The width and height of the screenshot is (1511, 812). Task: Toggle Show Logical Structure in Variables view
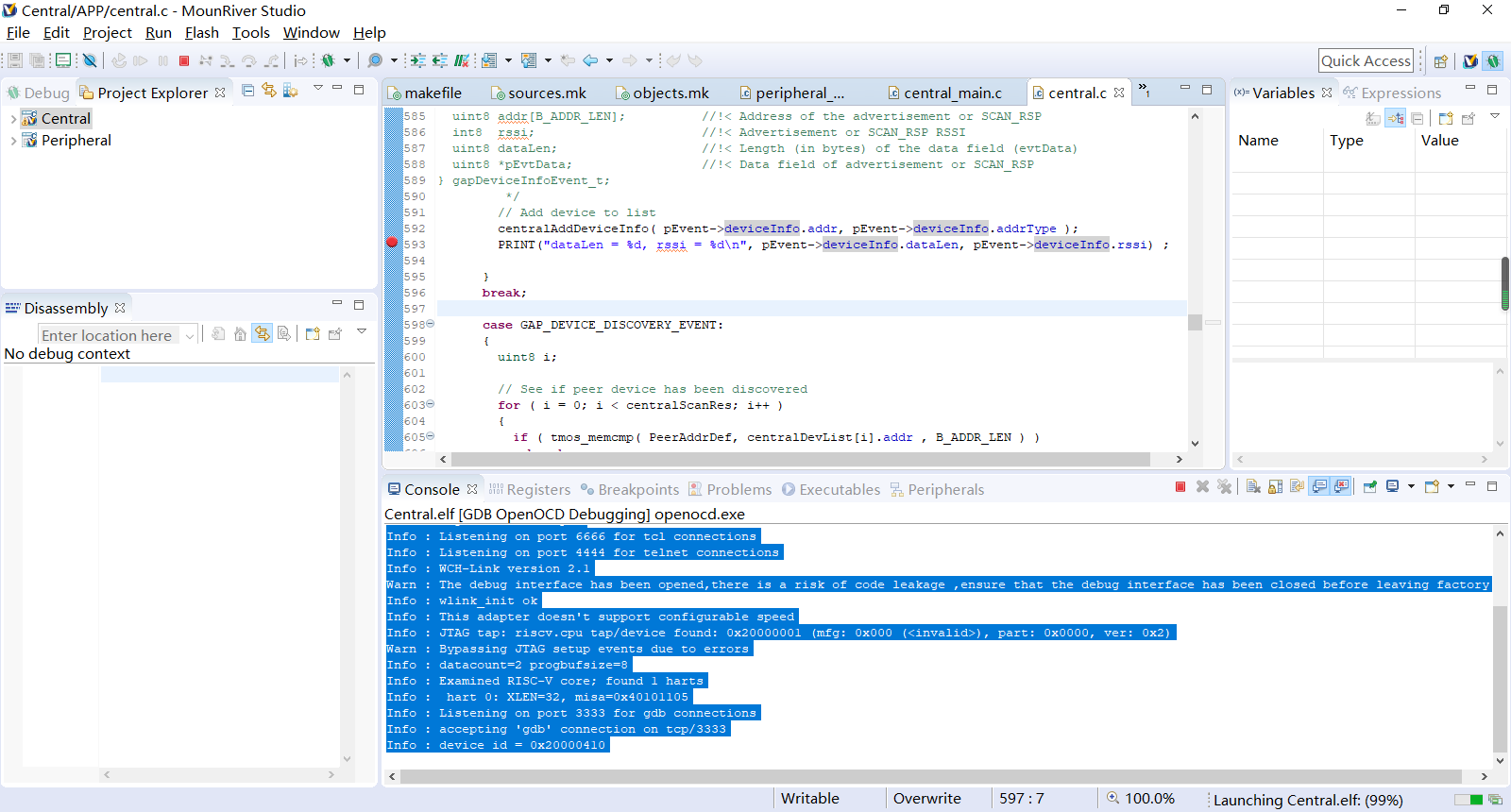point(1395,118)
